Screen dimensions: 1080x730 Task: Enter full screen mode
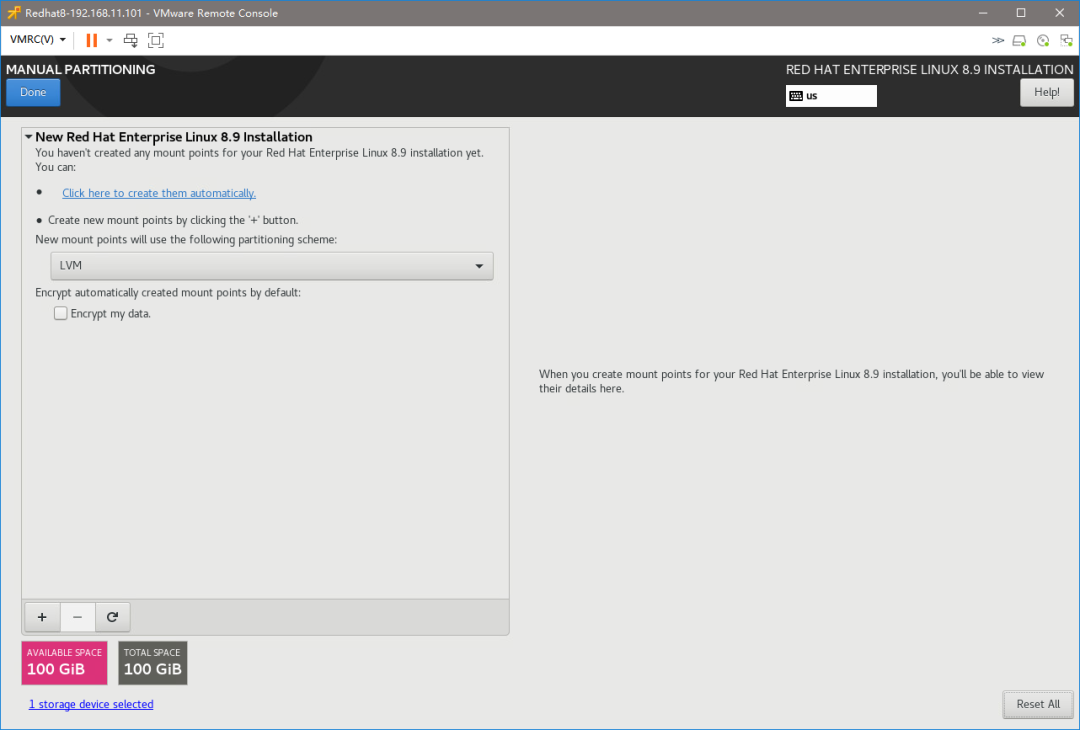point(156,40)
